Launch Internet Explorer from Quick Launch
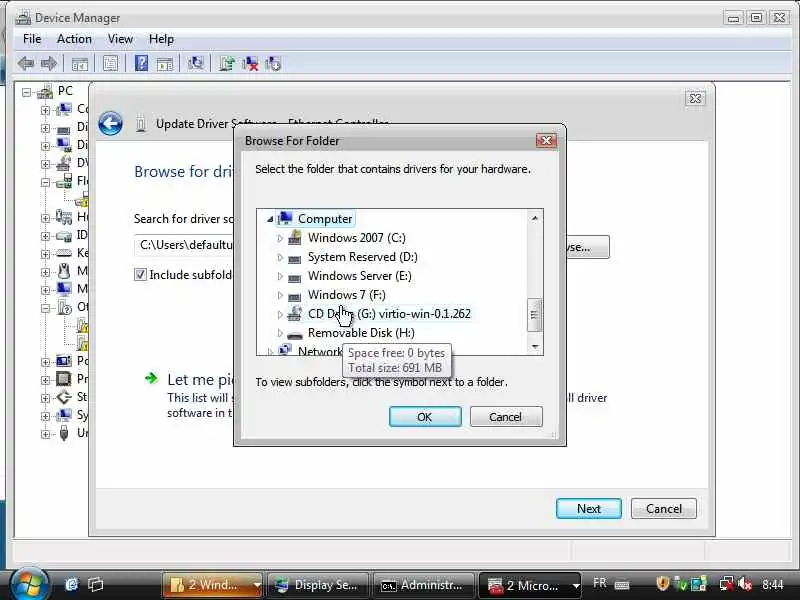This screenshot has height=600, width=800. [x=72, y=584]
